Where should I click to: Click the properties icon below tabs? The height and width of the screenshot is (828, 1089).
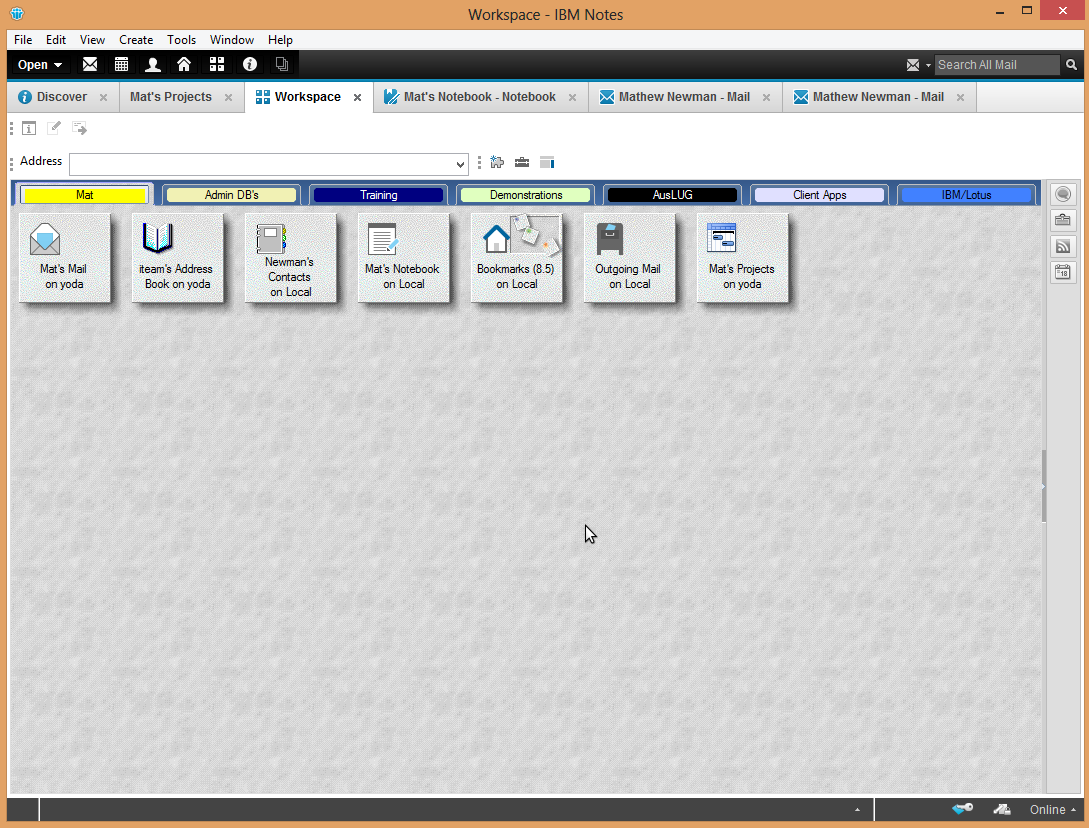click(29, 129)
